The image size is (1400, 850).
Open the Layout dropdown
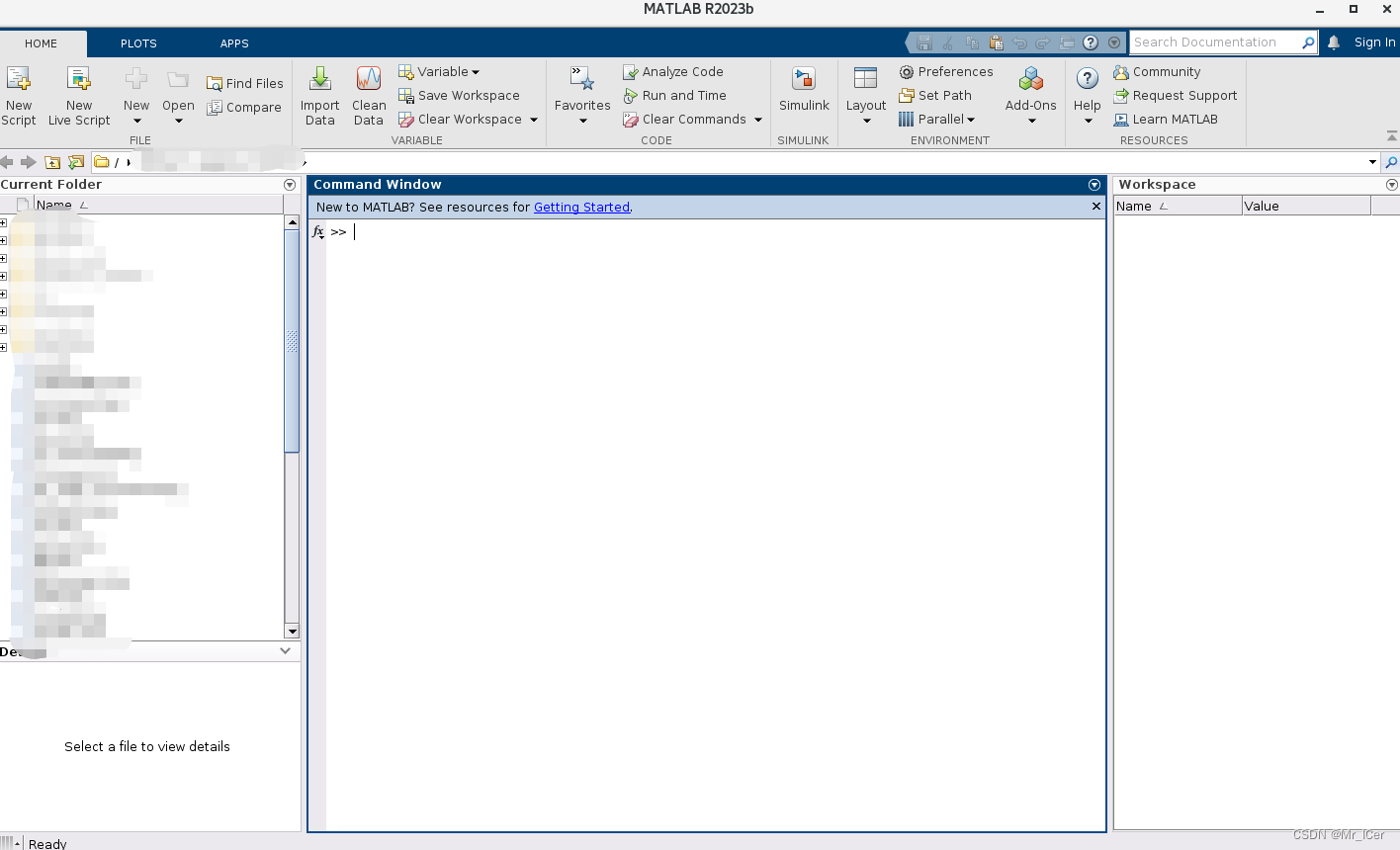866,122
